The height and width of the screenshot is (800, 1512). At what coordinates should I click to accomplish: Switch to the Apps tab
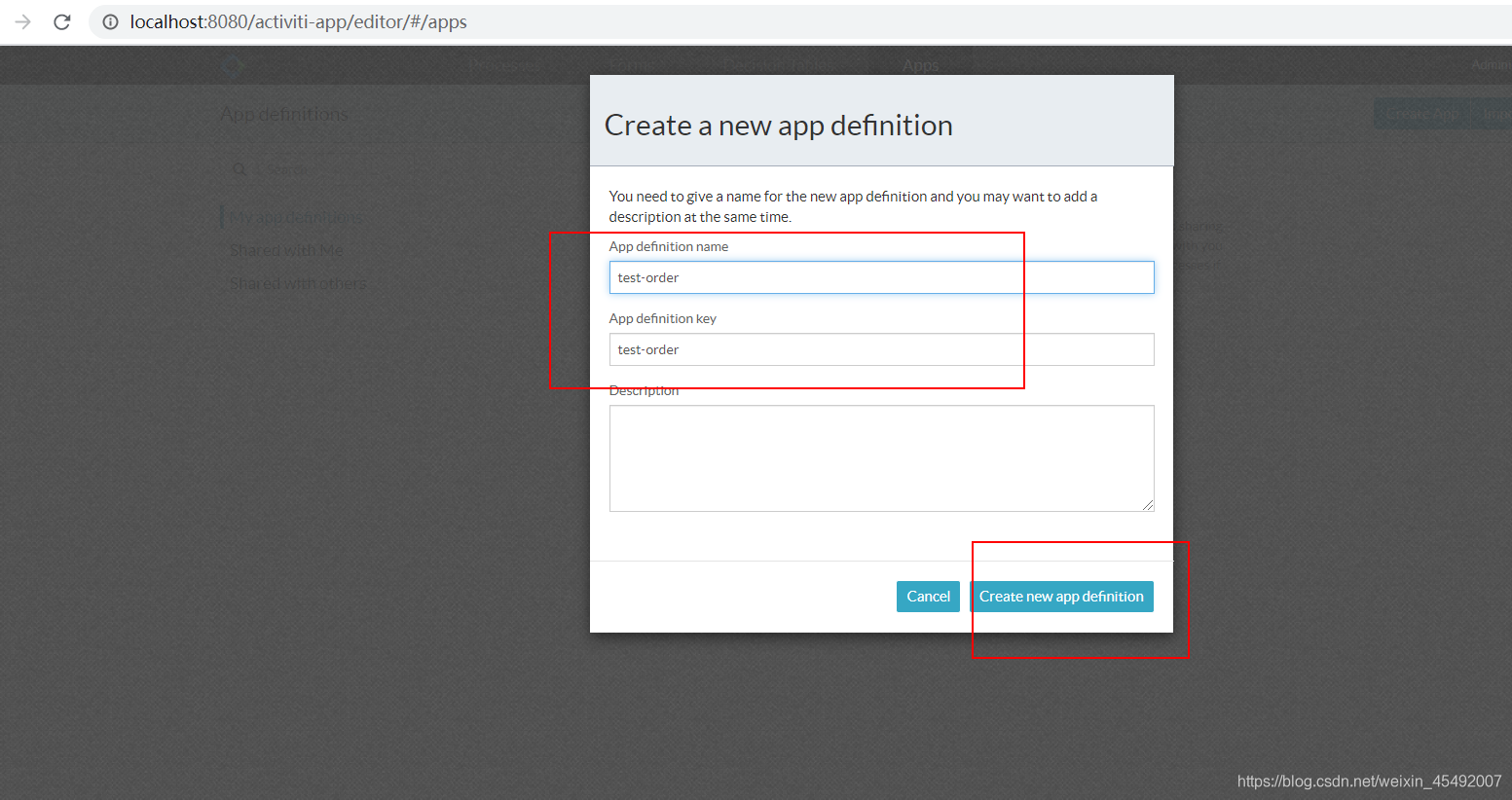[920, 65]
